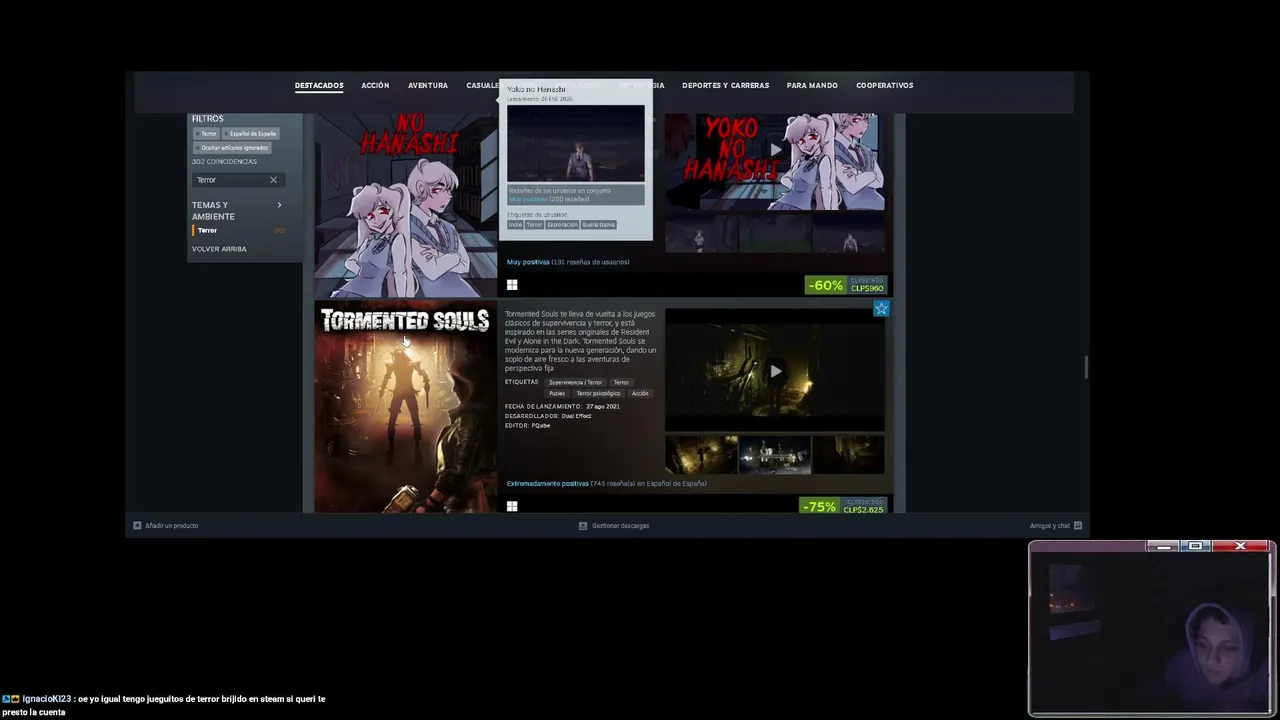Remove the Ocultar artículos ignorados filter chip

(x=232, y=147)
